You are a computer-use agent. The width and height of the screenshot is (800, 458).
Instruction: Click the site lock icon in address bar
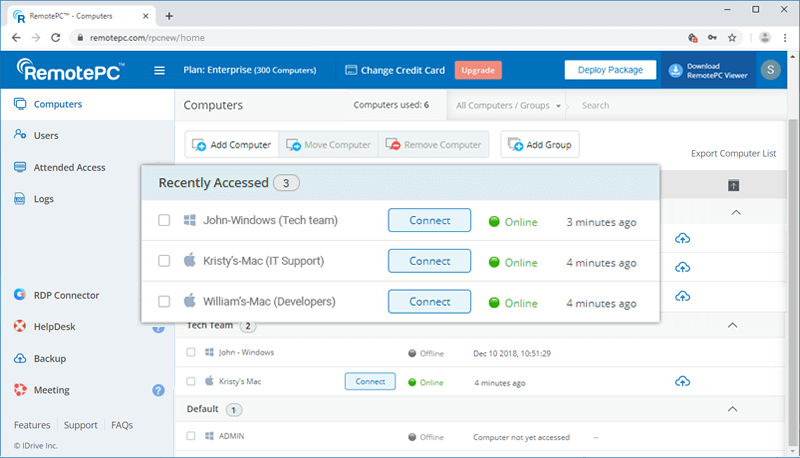tap(80, 38)
